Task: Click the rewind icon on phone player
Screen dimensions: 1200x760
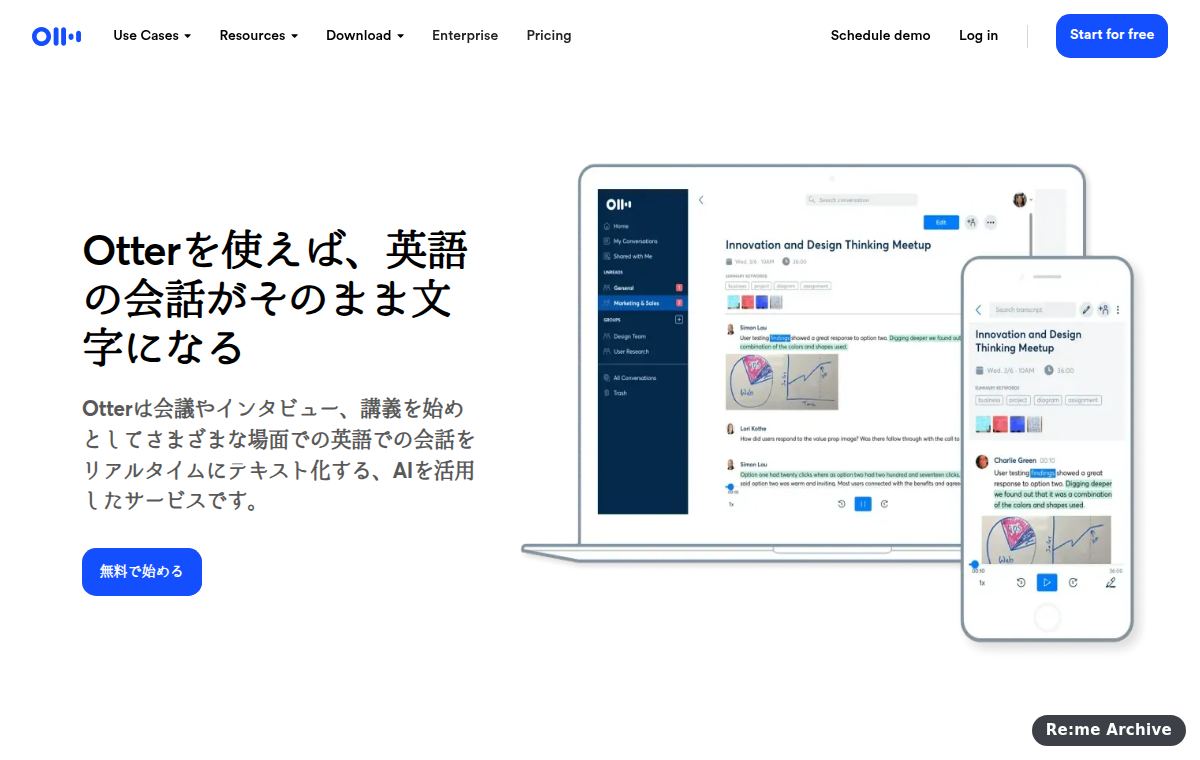Action: click(1021, 582)
